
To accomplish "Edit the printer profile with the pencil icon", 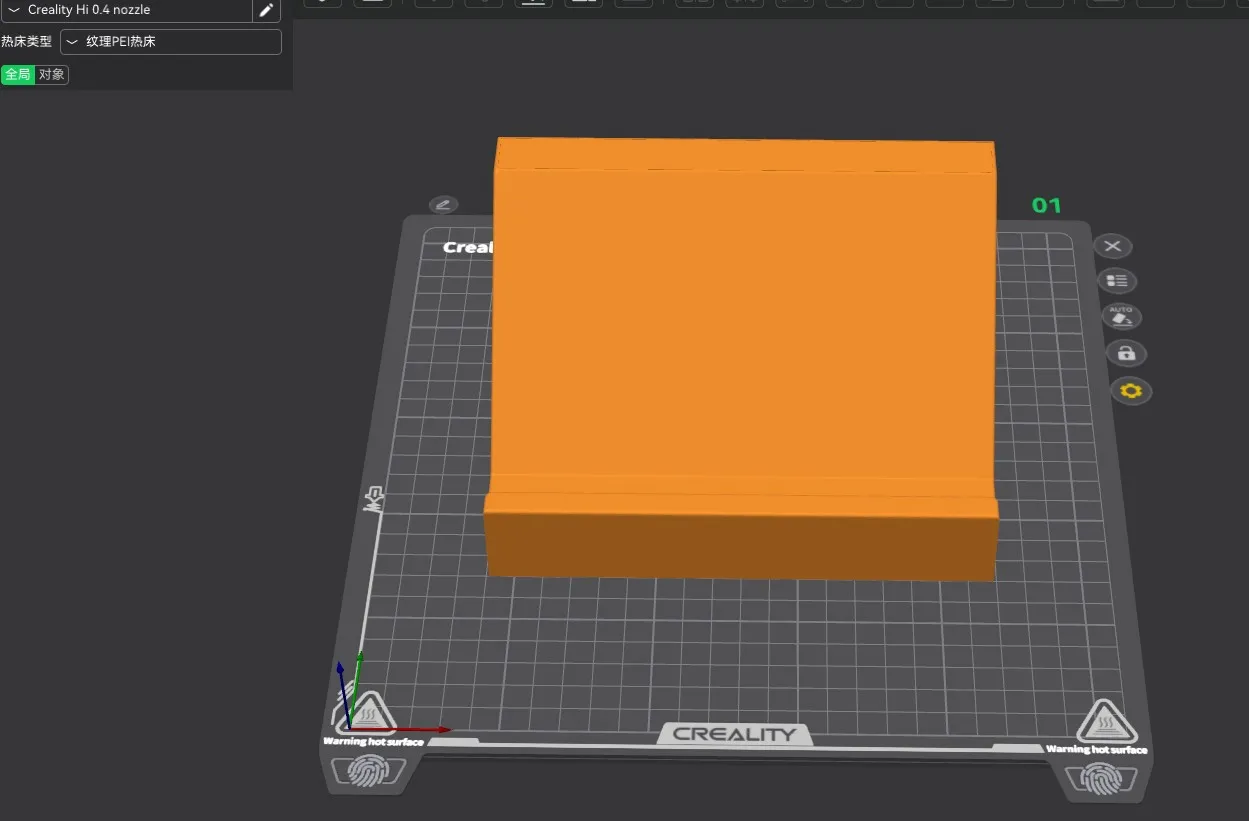I will point(265,9).
